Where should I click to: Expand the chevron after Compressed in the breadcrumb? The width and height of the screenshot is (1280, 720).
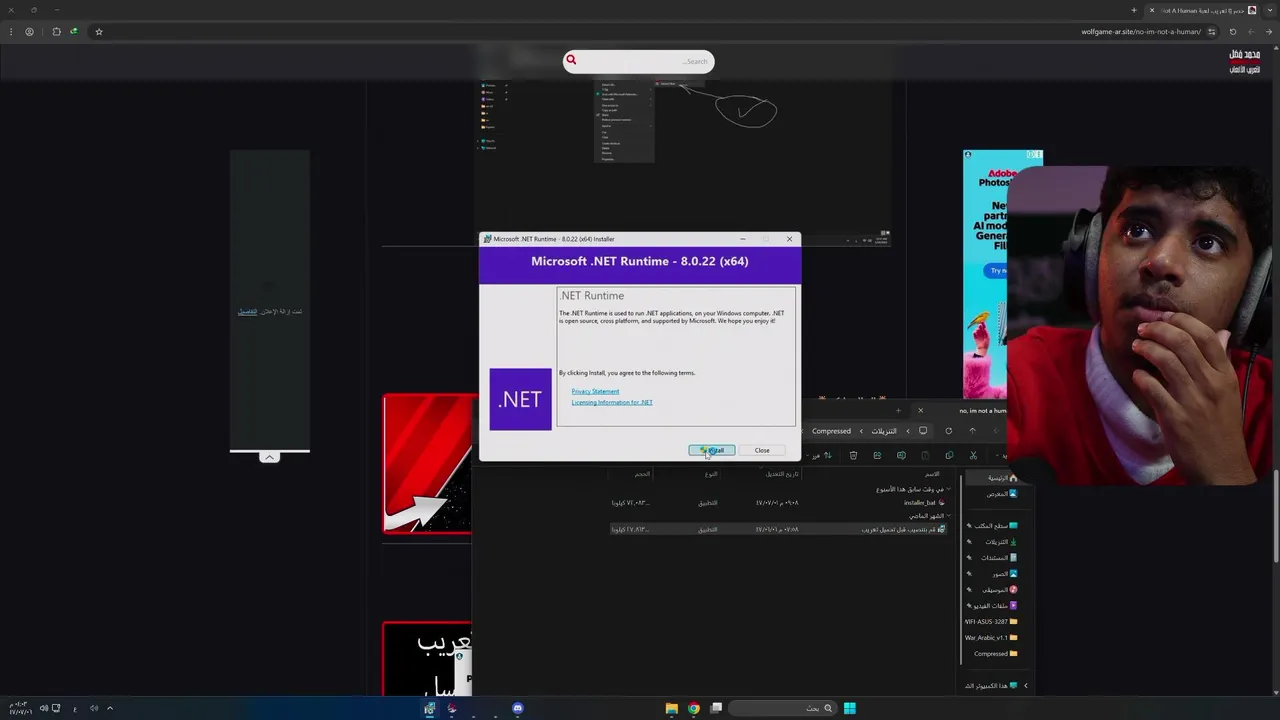pos(803,431)
